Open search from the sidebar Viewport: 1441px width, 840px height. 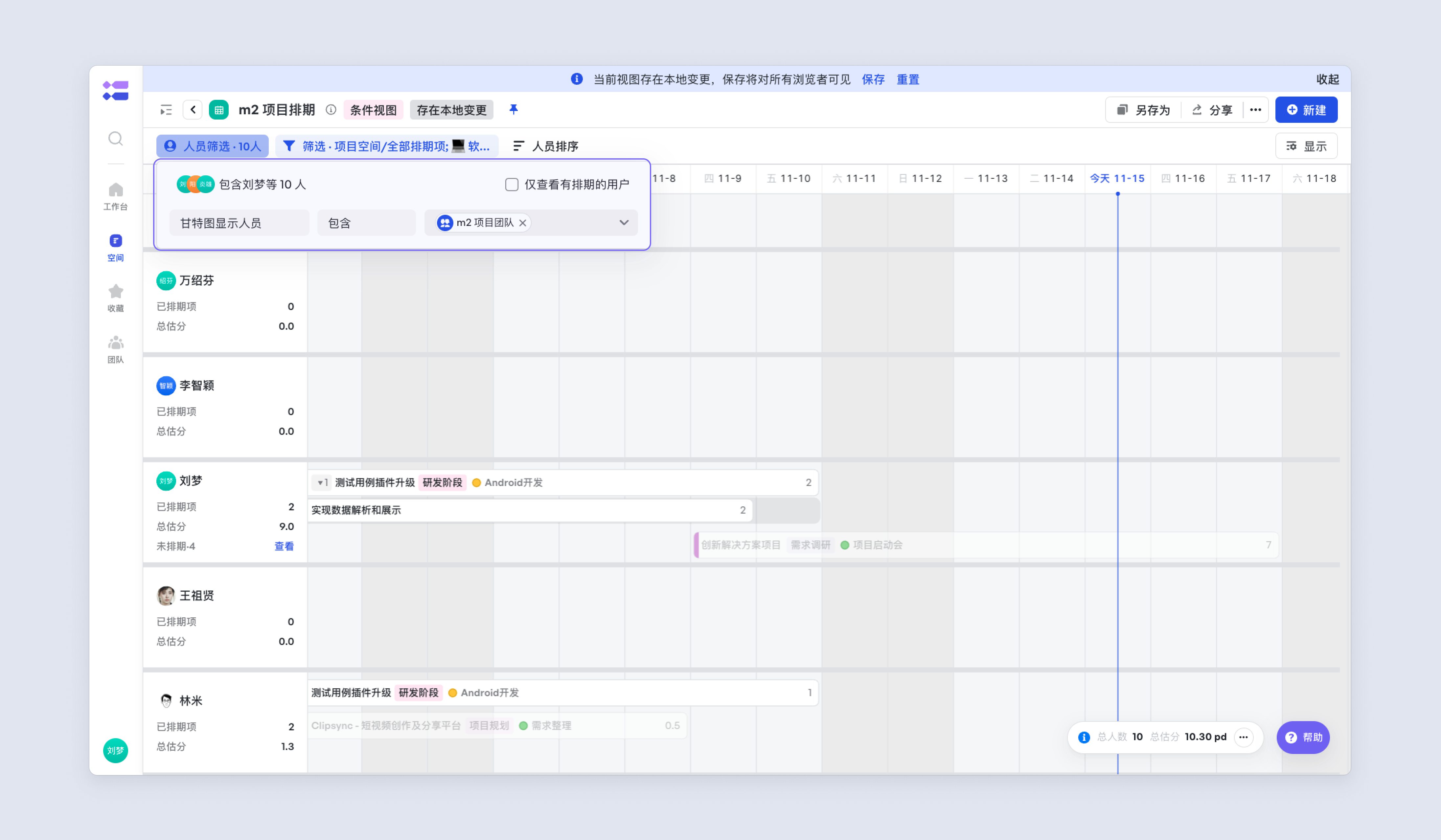116,138
